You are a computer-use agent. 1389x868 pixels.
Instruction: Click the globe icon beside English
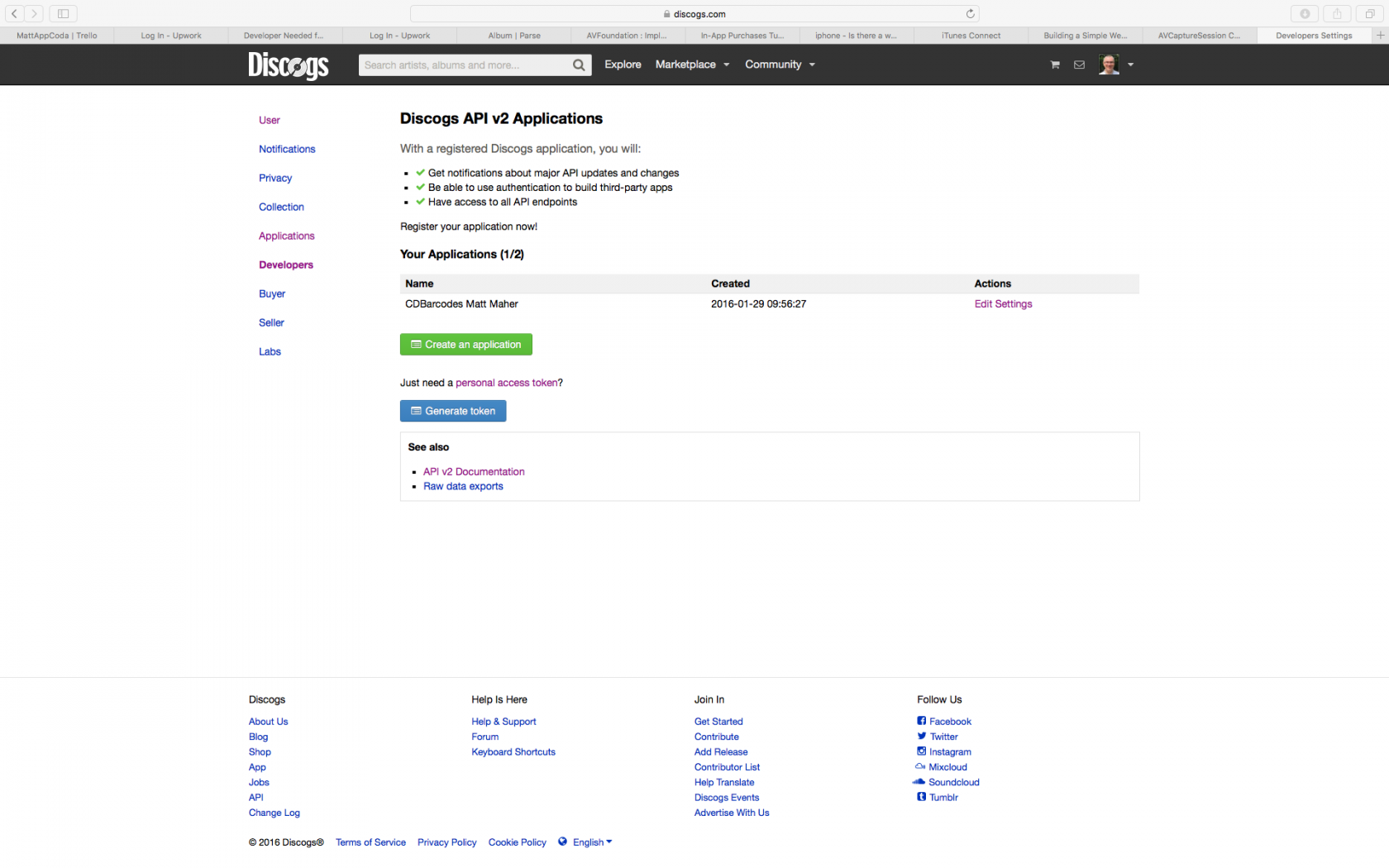click(562, 842)
